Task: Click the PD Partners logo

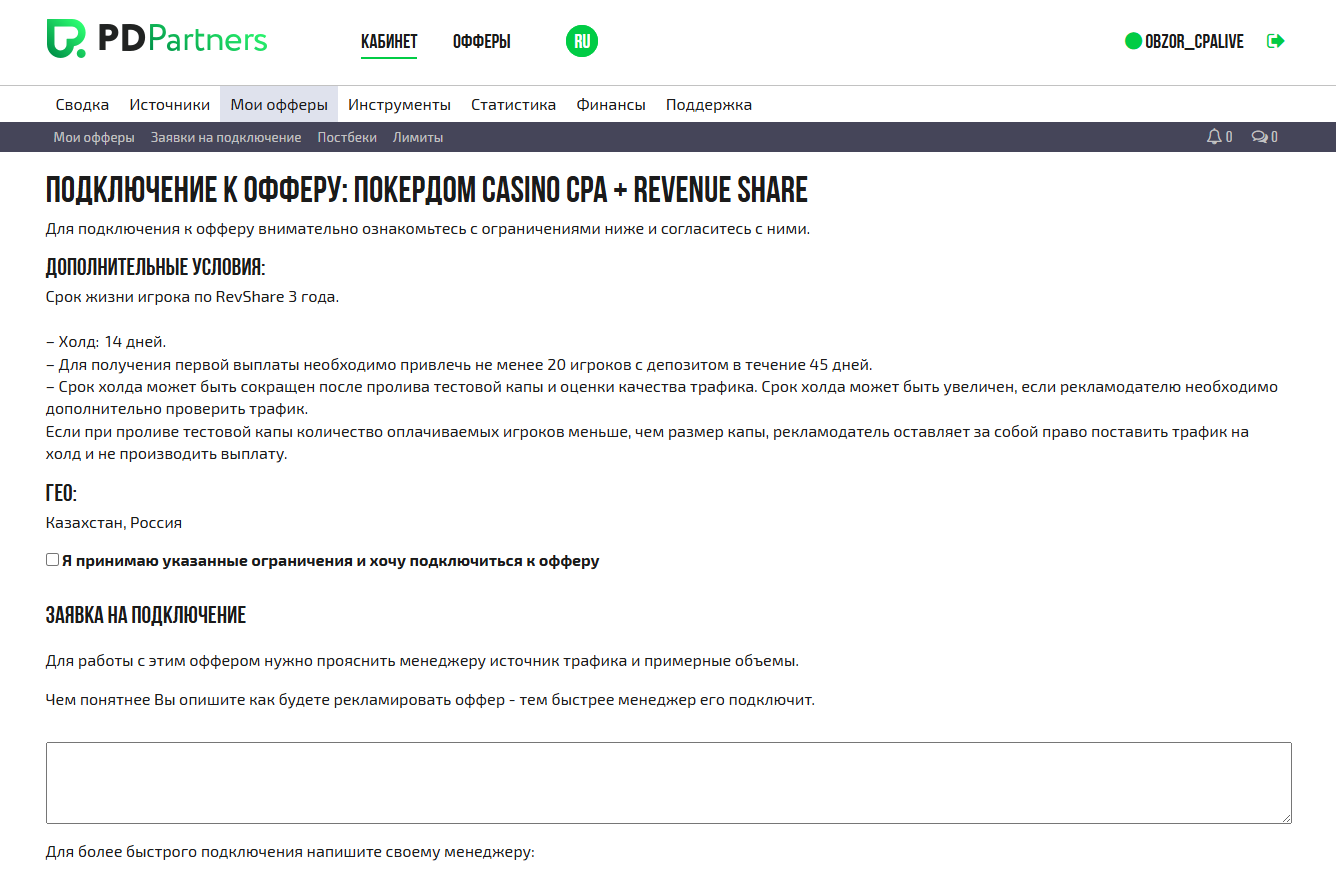Action: (157, 39)
